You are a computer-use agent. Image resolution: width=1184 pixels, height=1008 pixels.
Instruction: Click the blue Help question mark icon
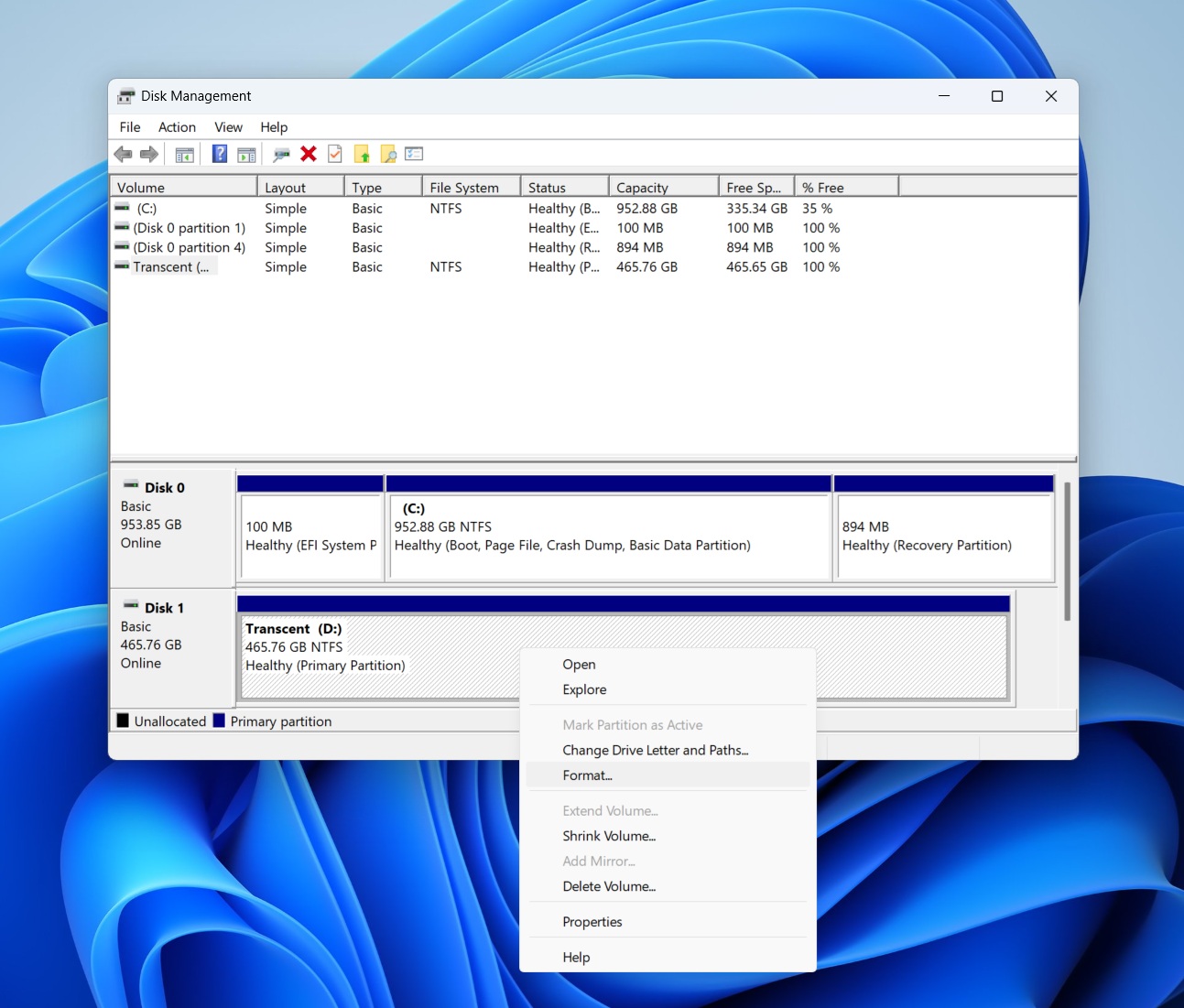point(220,154)
